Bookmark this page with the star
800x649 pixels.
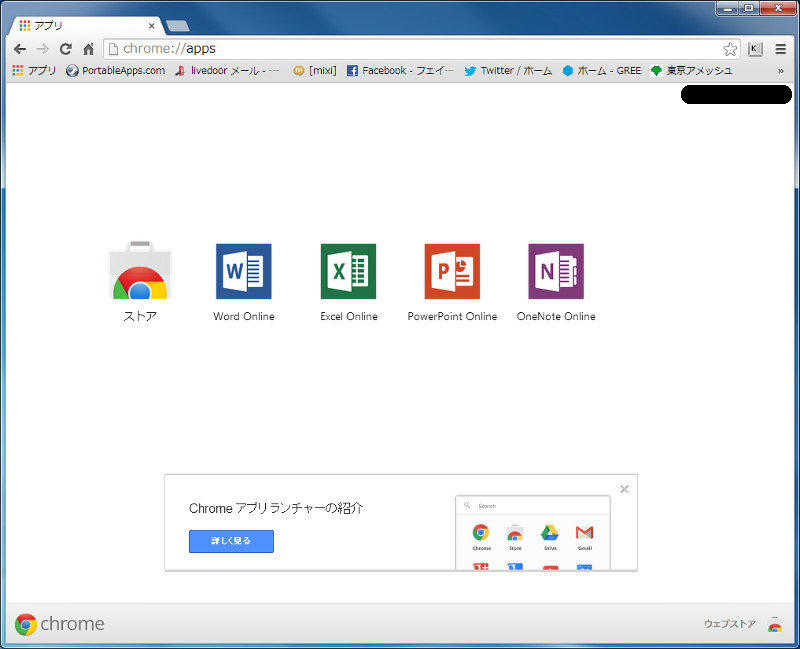[730, 49]
